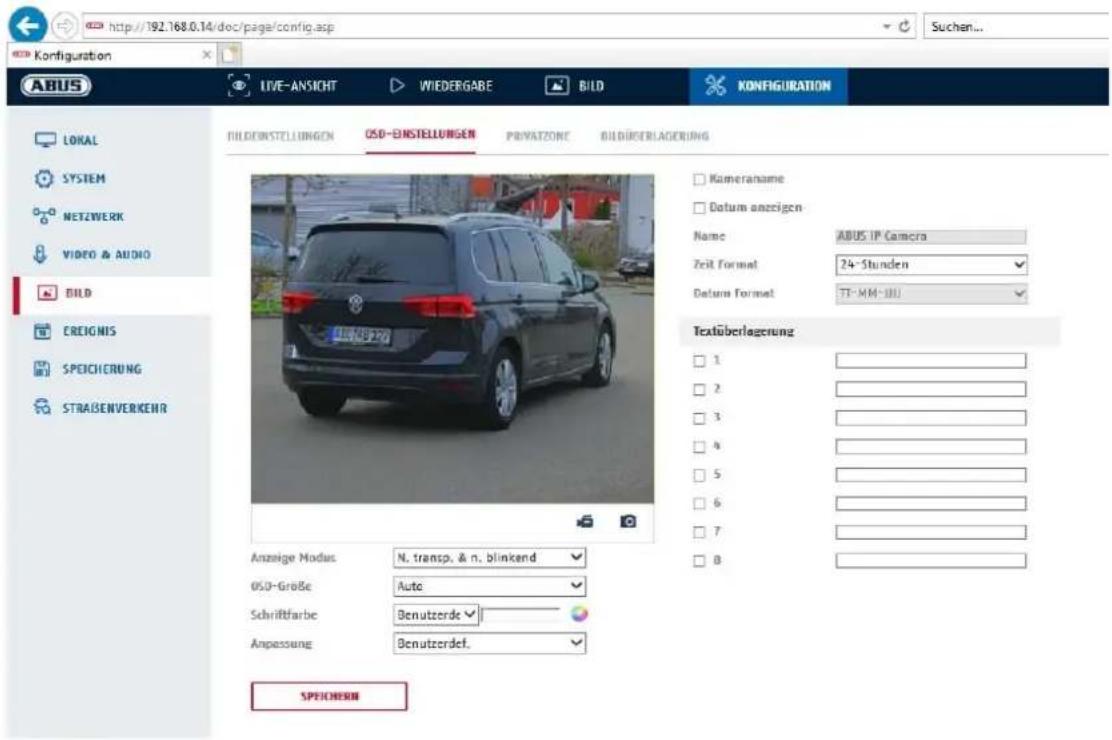Open the Lokal sidebar section
The image size is (1112, 740).
pos(67,140)
